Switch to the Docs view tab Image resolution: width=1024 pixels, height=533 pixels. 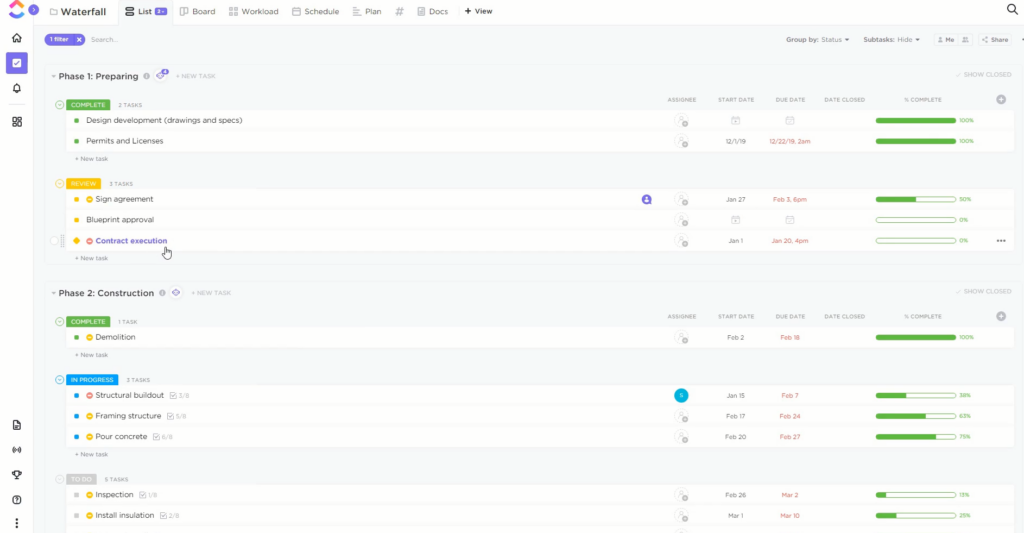click(x=432, y=12)
